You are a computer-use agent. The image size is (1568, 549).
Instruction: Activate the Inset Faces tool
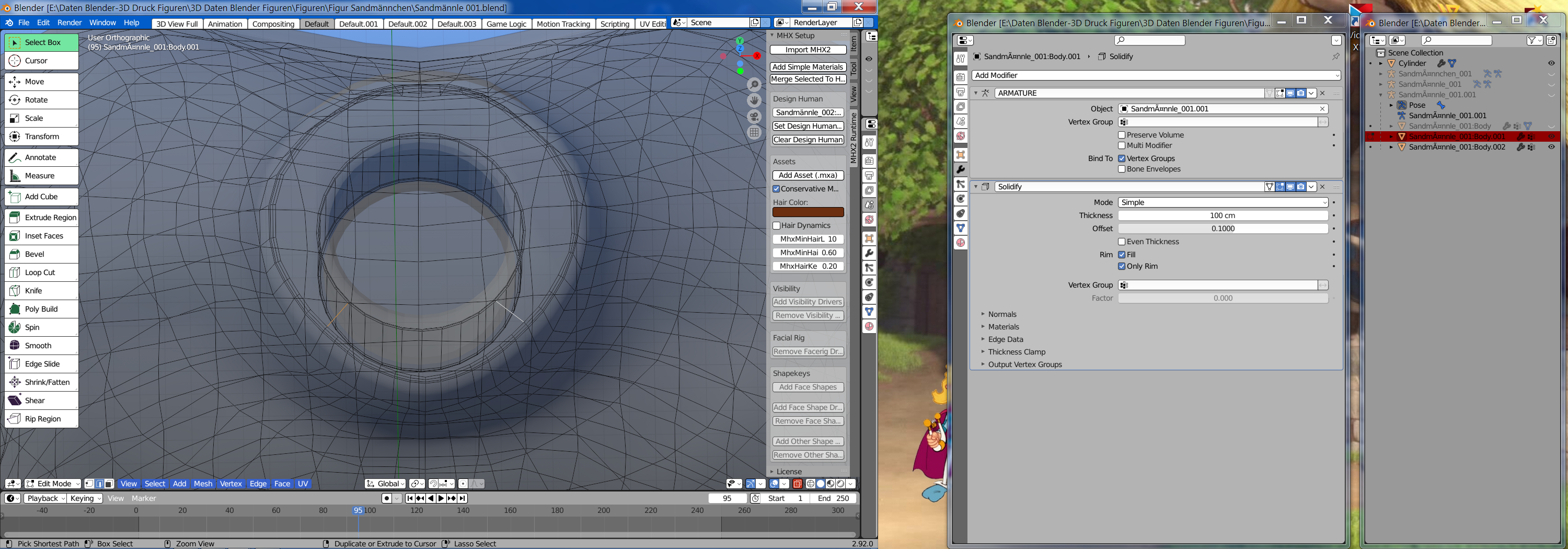(x=41, y=236)
